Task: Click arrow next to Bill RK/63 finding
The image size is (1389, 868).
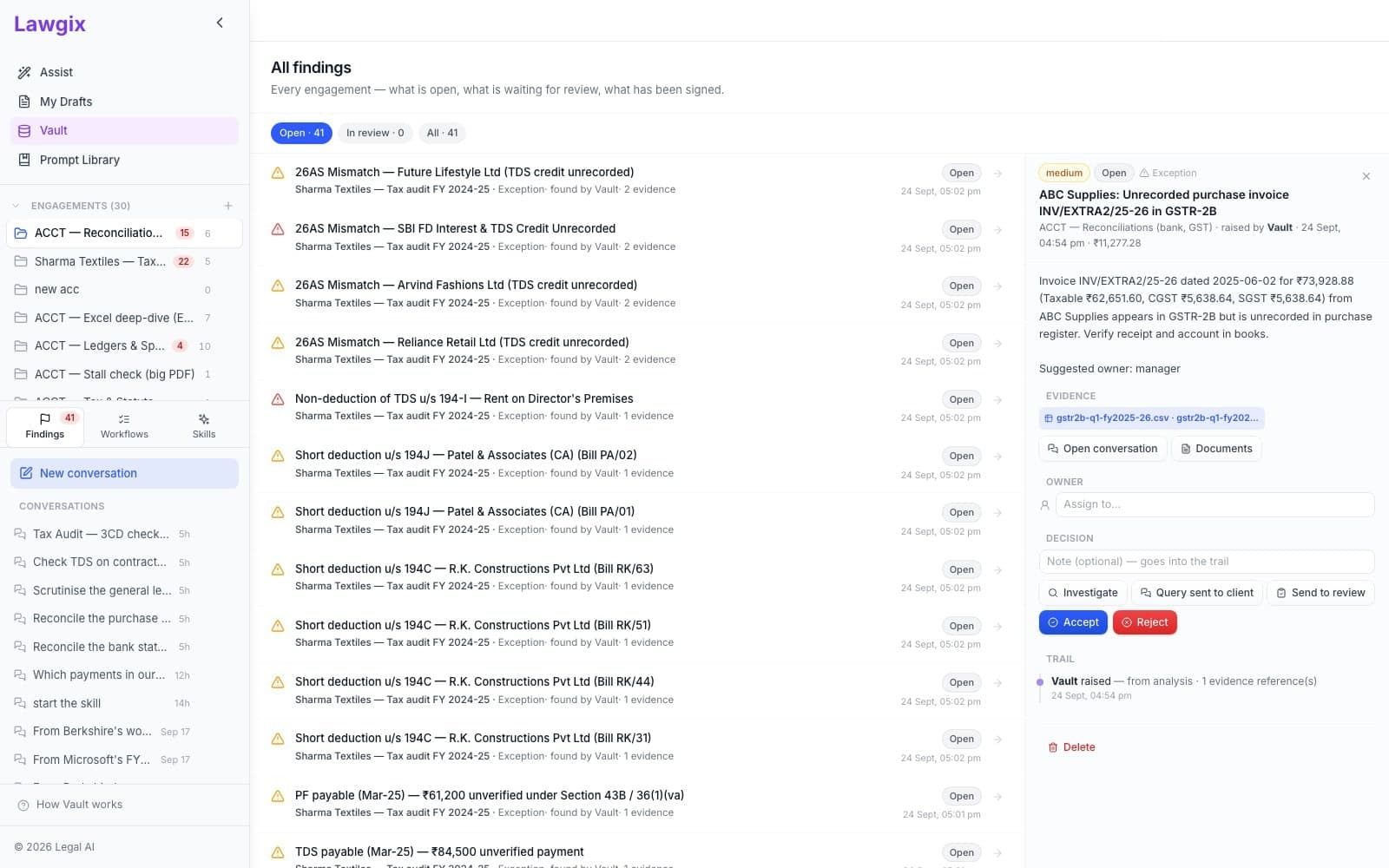Action: pyautogui.click(x=998, y=570)
